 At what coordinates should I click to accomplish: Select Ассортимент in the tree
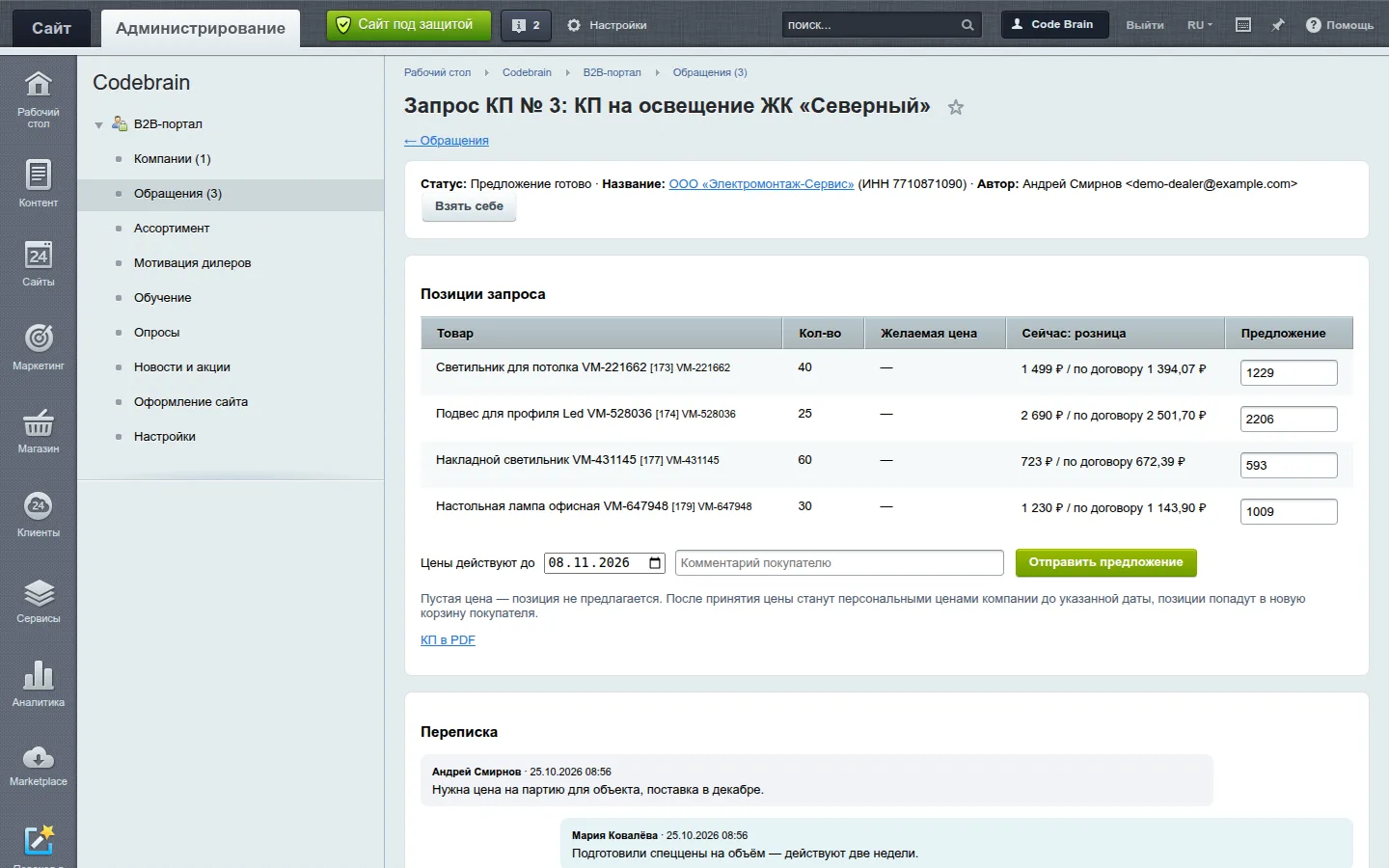172,229
